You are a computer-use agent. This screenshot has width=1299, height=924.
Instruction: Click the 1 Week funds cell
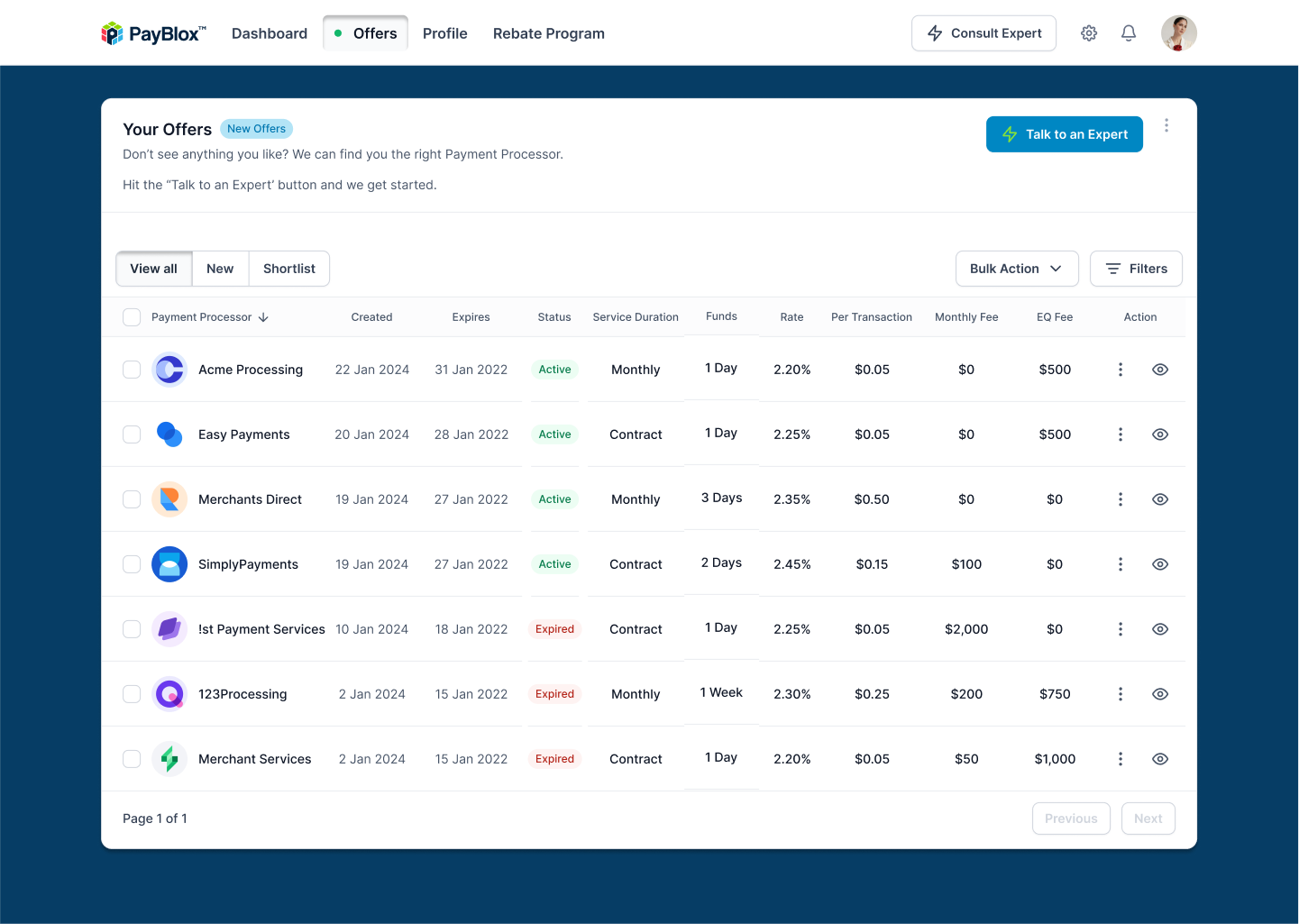coord(721,692)
